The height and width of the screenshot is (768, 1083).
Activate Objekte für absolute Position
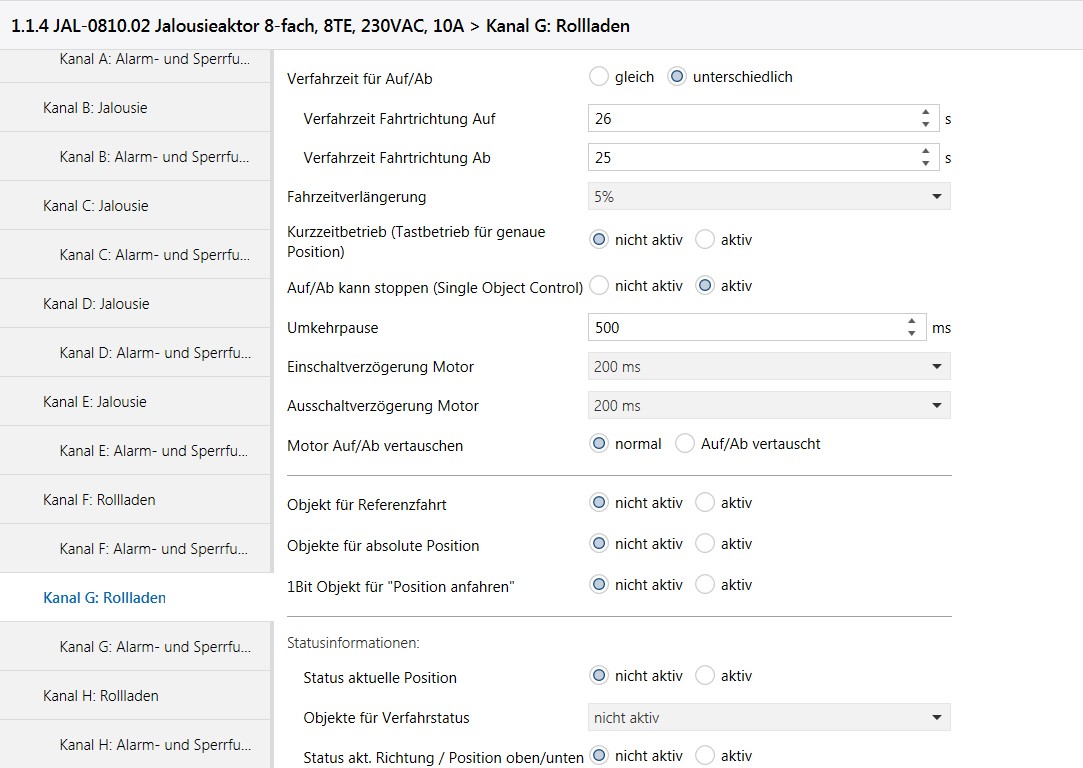coord(705,544)
